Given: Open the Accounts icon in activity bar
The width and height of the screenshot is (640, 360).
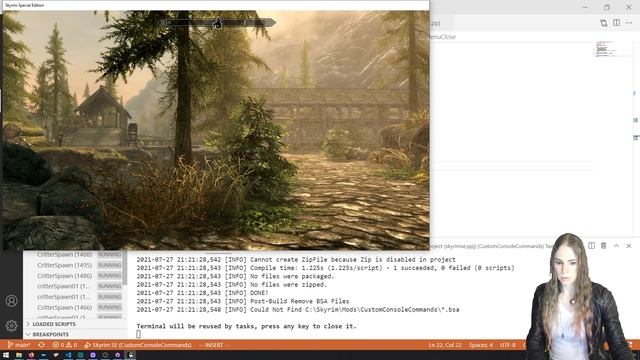Looking at the screenshot, I should click(11, 301).
